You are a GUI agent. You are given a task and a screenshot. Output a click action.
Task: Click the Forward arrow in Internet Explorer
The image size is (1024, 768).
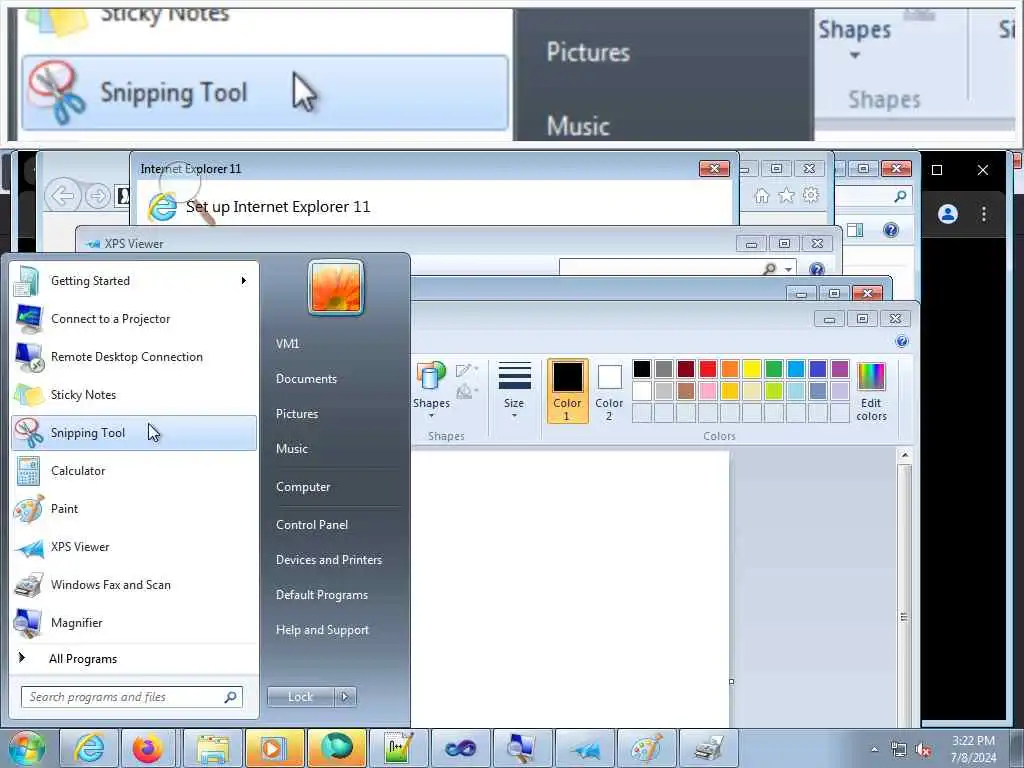coord(98,196)
